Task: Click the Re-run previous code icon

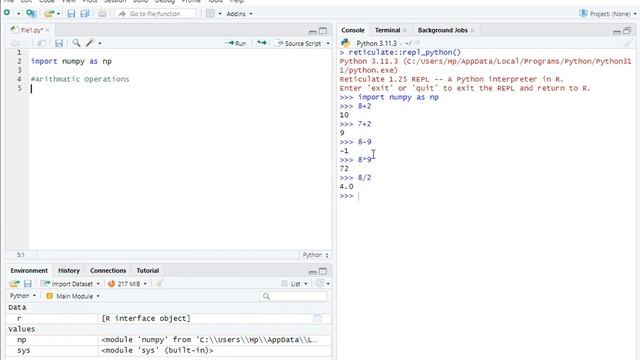Action: tap(262, 43)
